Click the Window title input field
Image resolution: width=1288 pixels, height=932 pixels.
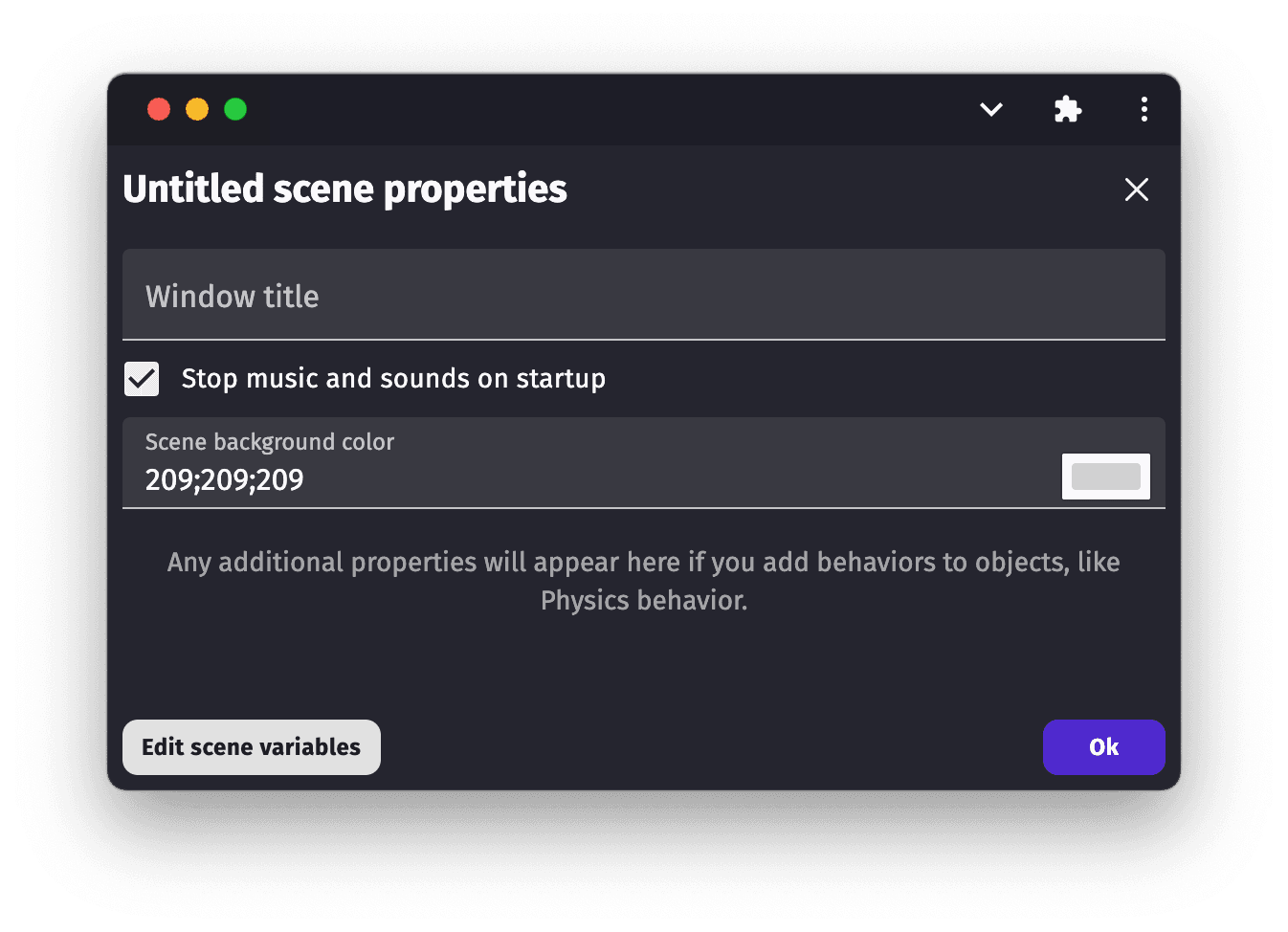pyautogui.click(x=643, y=296)
